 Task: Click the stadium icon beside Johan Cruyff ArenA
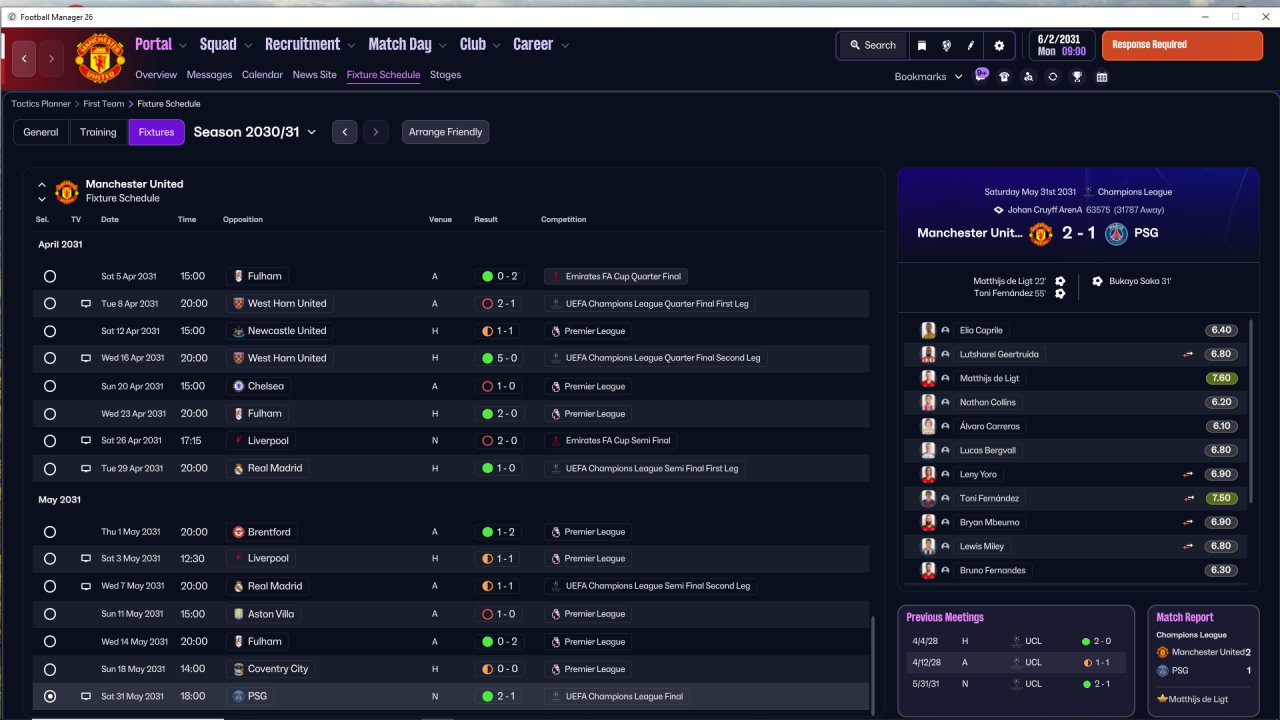(x=998, y=210)
